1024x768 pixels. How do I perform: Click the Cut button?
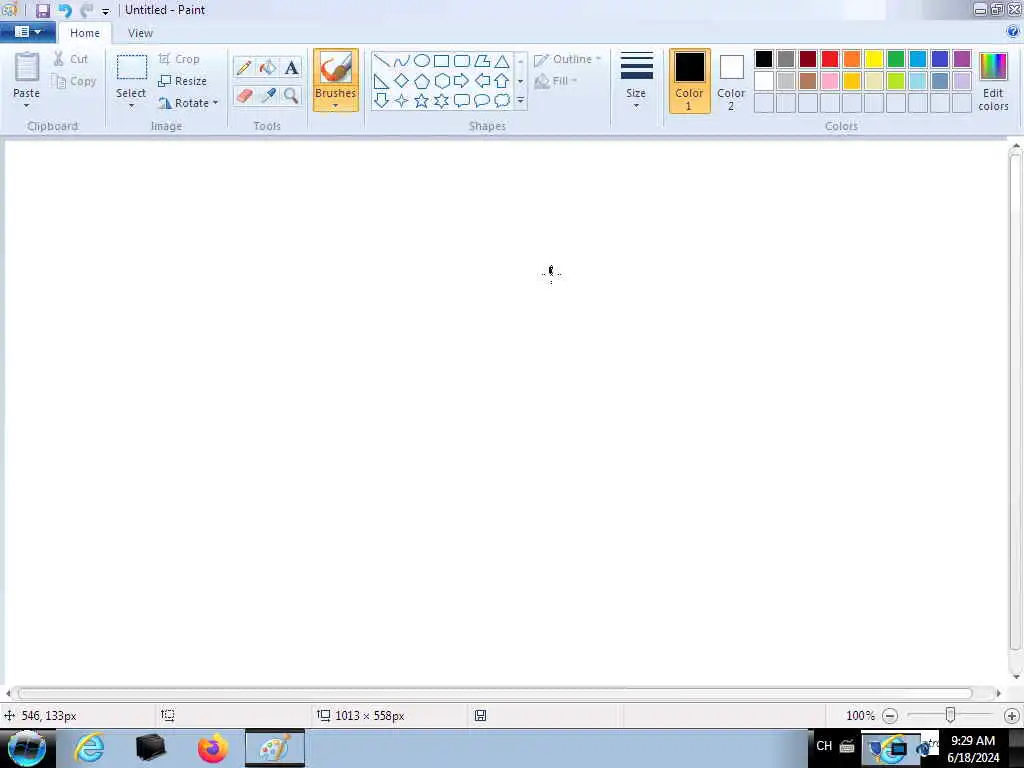(71, 59)
